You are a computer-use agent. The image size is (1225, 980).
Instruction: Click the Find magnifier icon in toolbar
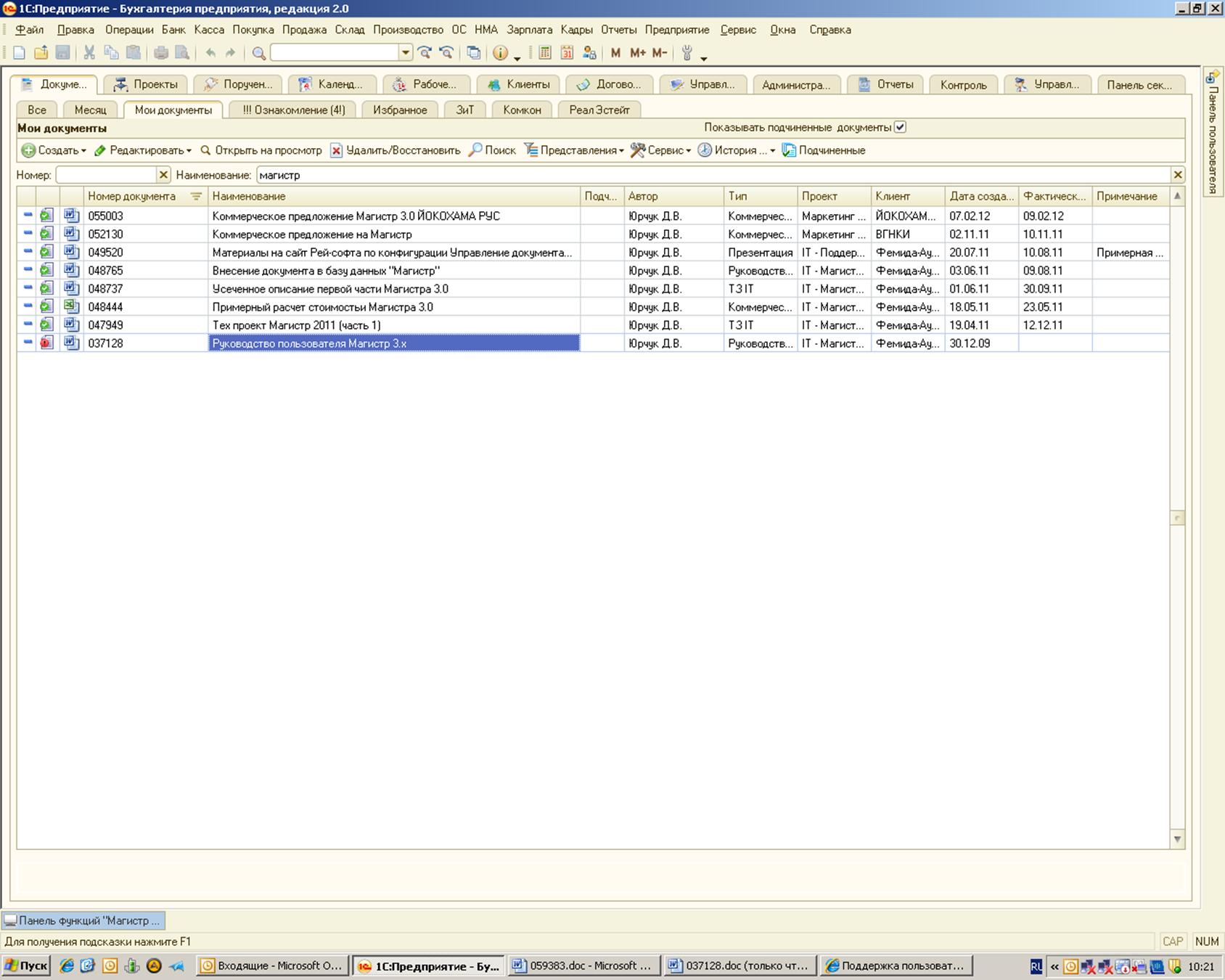(x=258, y=53)
